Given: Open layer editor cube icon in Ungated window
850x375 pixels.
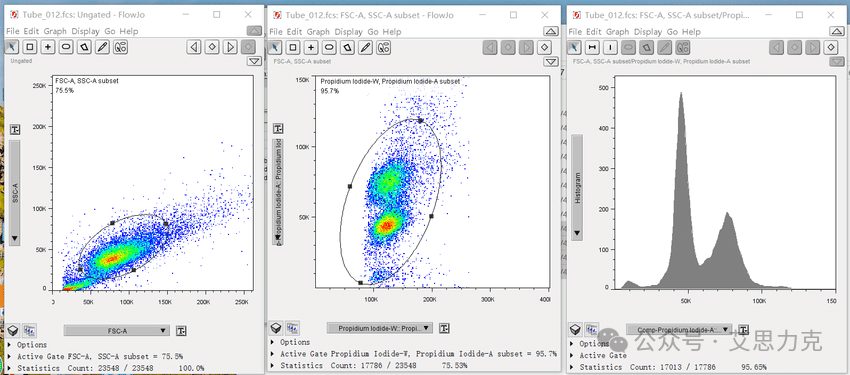Looking at the screenshot, I should [x=12, y=330].
